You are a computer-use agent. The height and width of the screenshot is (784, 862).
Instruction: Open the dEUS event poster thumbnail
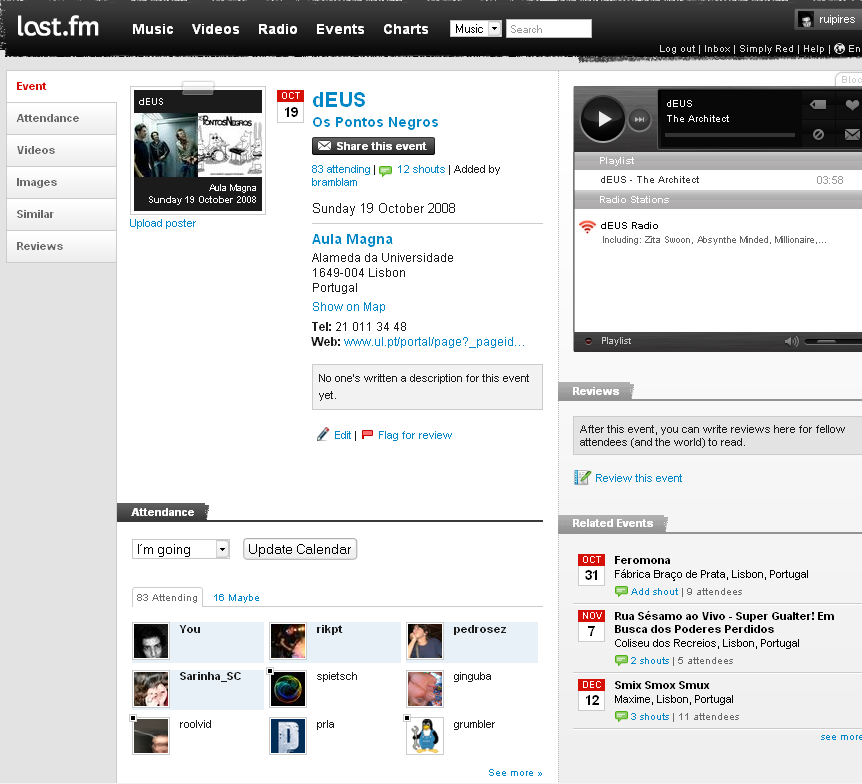198,150
